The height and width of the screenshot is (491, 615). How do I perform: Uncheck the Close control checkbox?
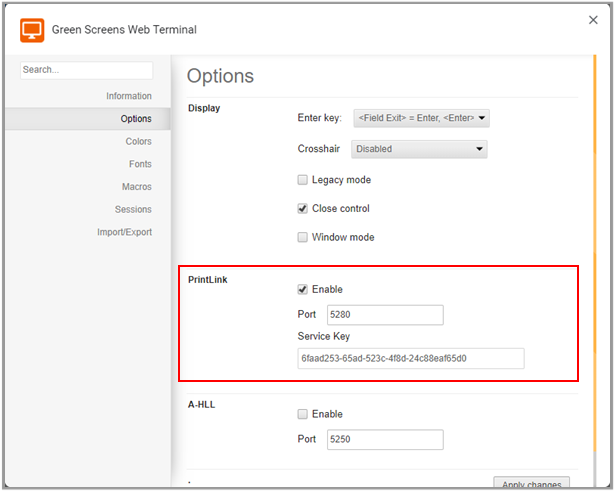pyautogui.click(x=302, y=209)
